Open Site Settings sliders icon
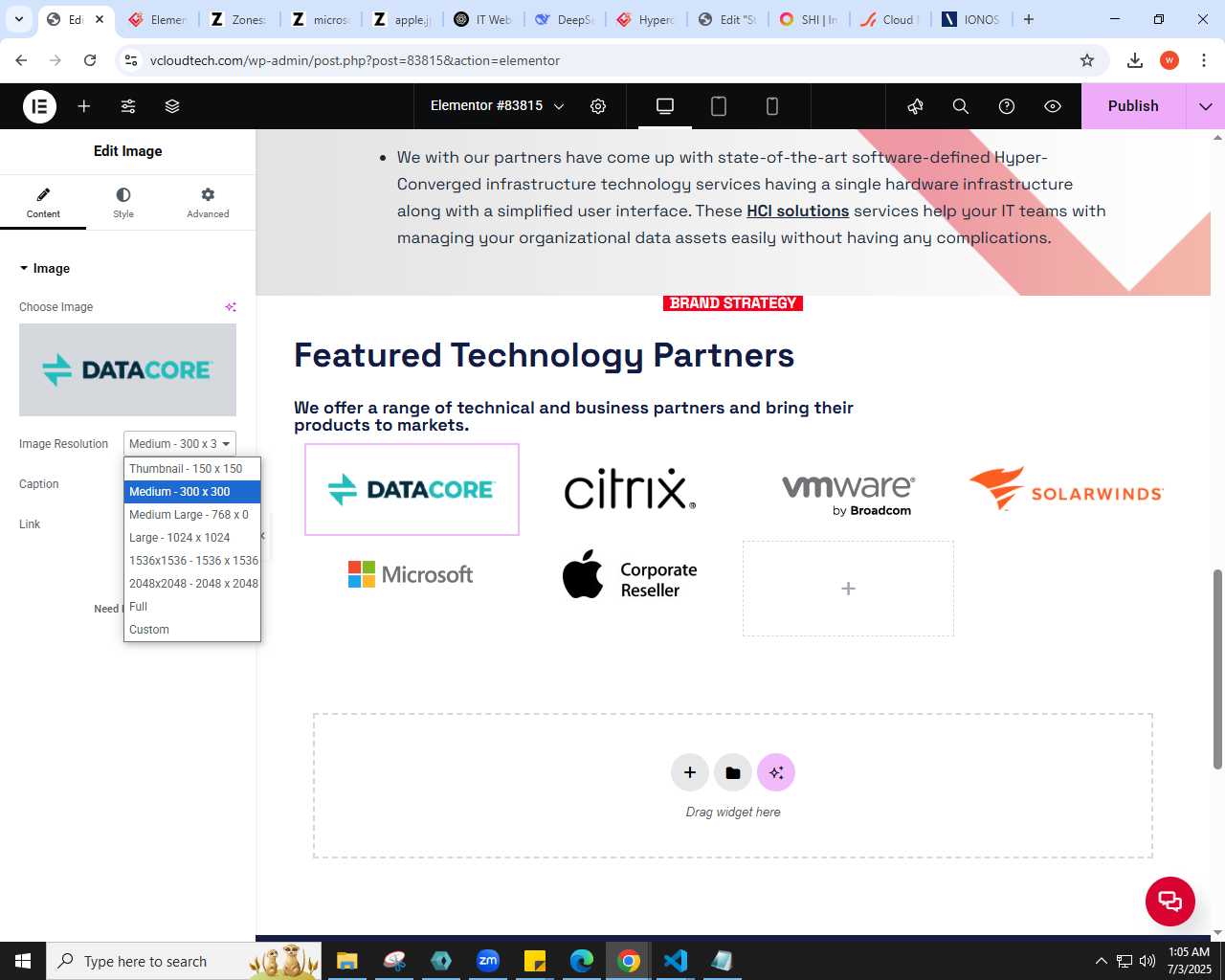The height and width of the screenshot is (980, 1225). (x=128, y=106)
